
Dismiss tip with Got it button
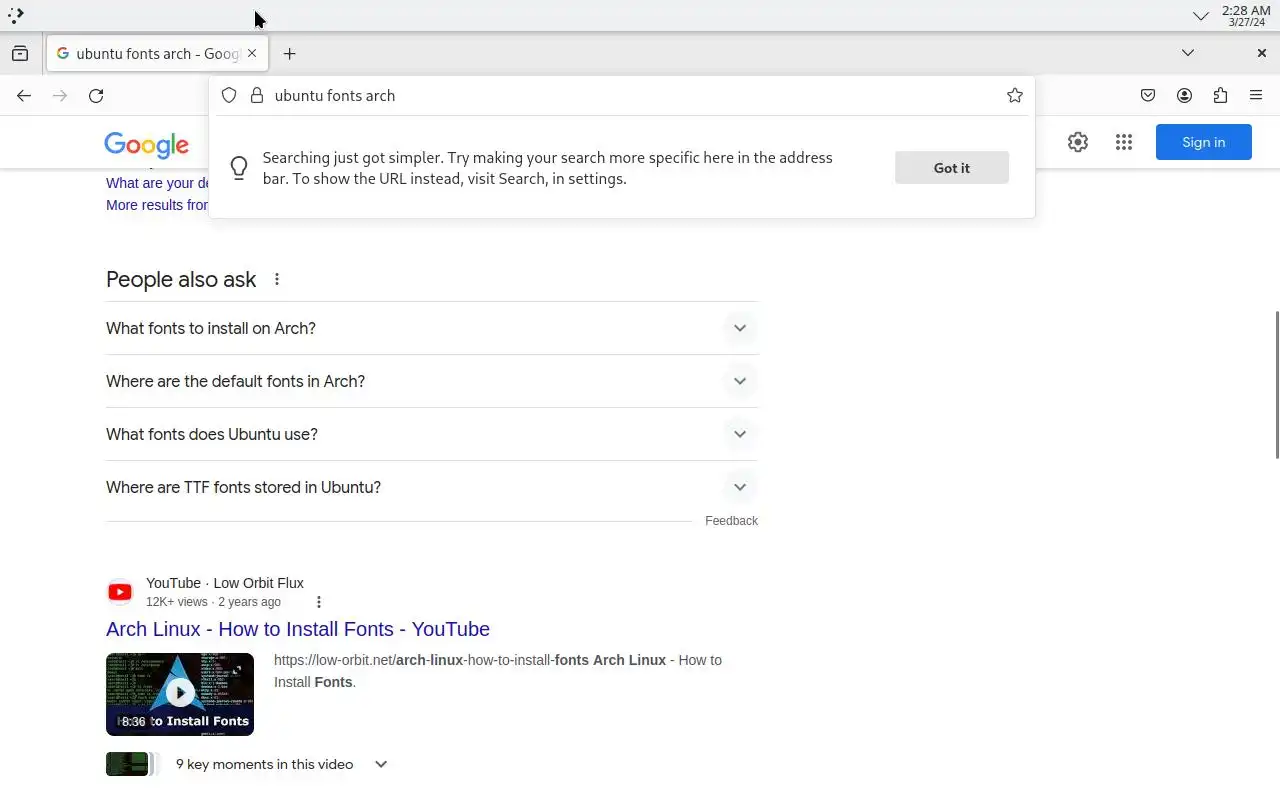point(952,168)
